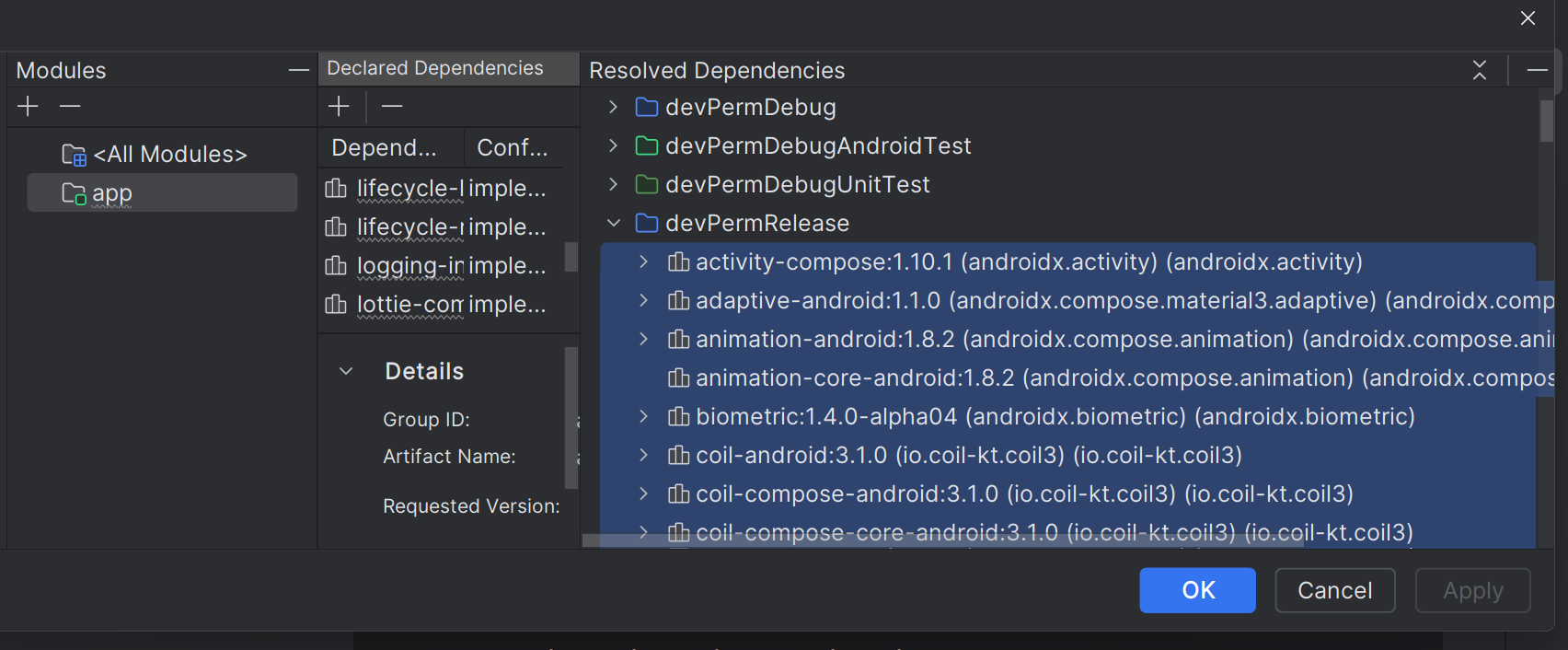Minimize the Resolved Dependencies panel
This screenshot has width=1568, height=650.
pyautogui.click(x=1538, y=70)
